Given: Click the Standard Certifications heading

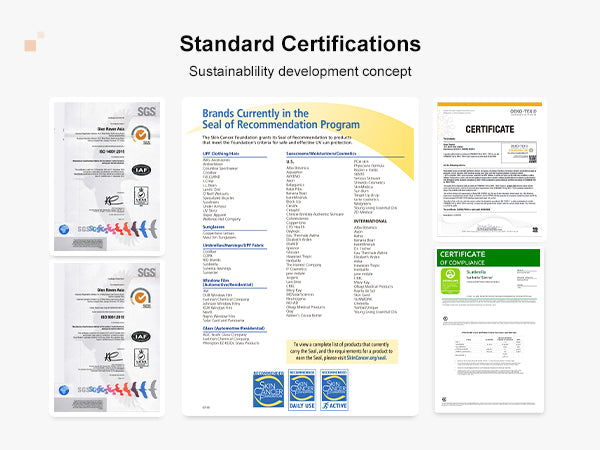Looking at the screenshot, I should pyautogui.click(x=300, y=44).
